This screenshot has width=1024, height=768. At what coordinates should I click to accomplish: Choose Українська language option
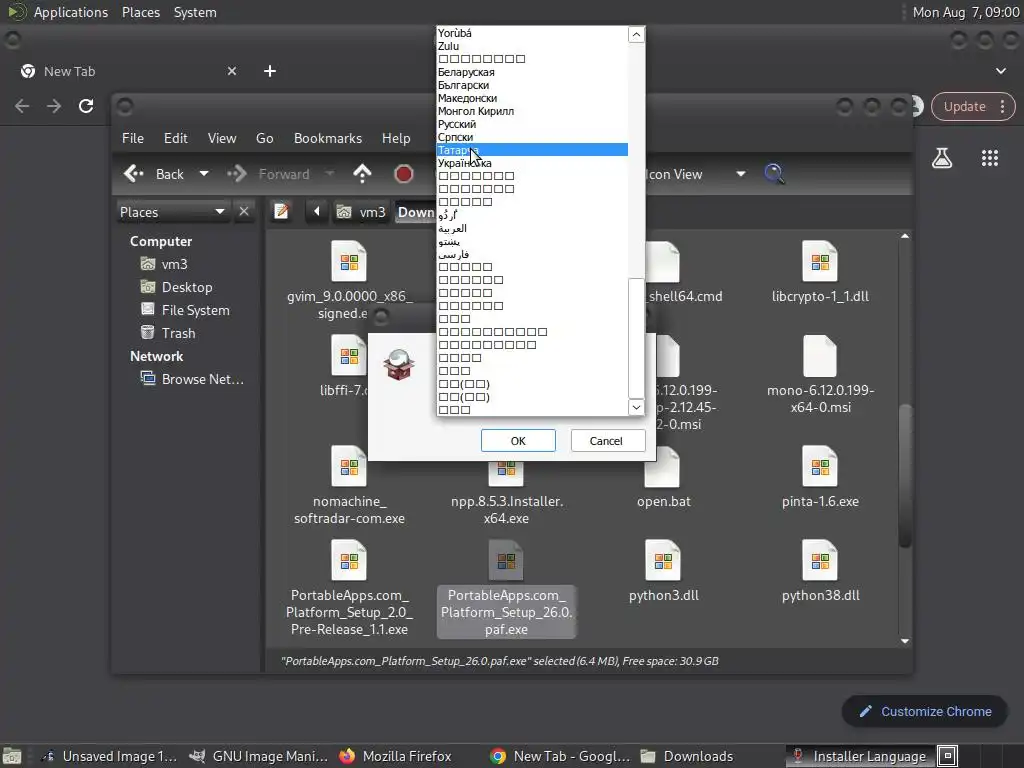coord(532,163)
